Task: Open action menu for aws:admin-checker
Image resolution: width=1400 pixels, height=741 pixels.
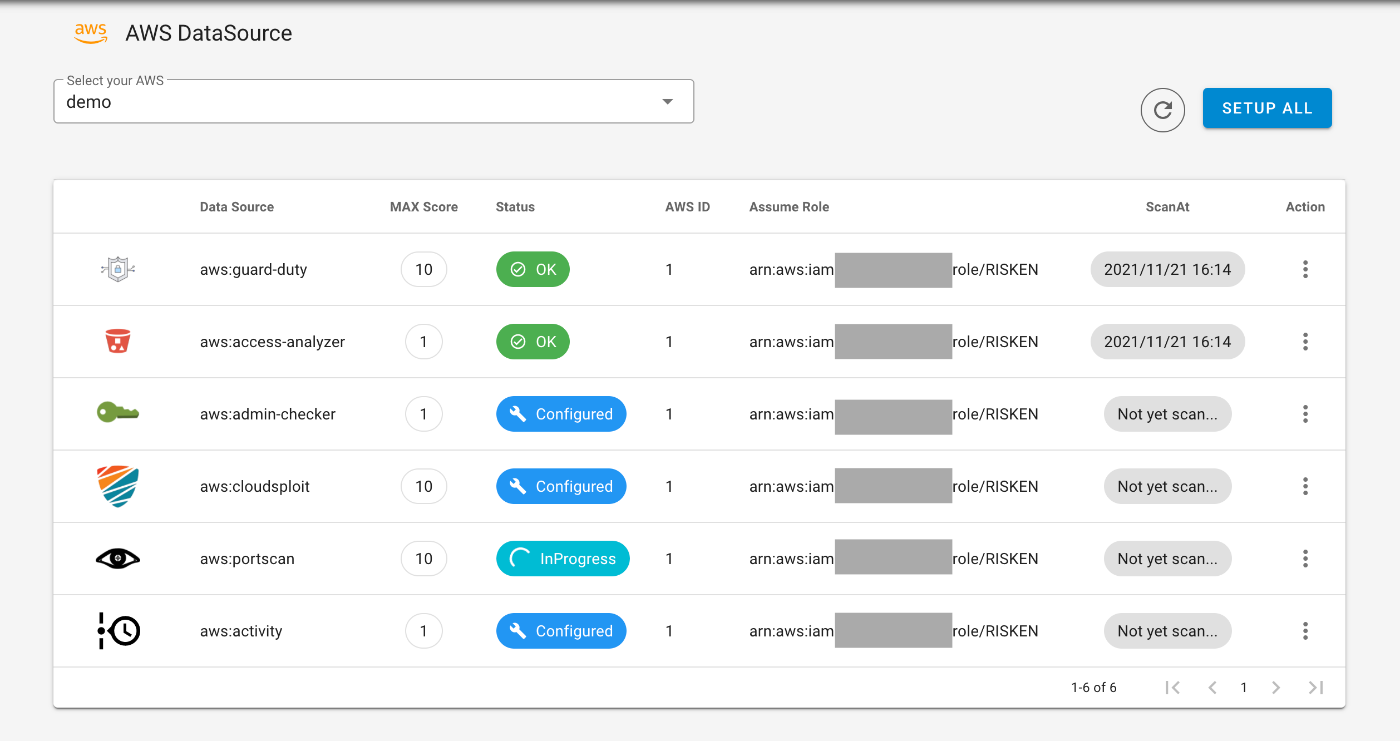Action: coord(1305,414)
